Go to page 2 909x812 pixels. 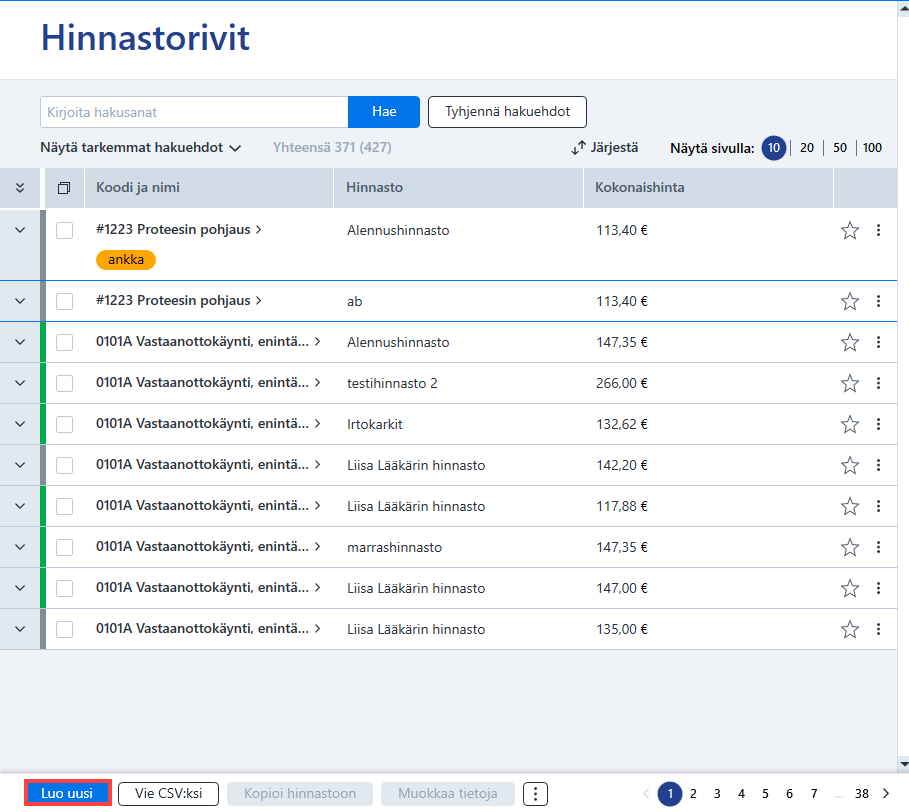pos(693,793)
